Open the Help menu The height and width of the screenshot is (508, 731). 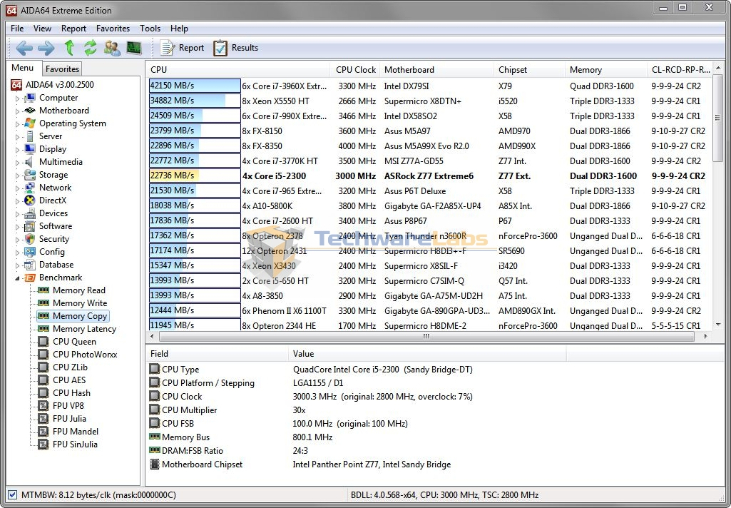click(x=179, y=28)
